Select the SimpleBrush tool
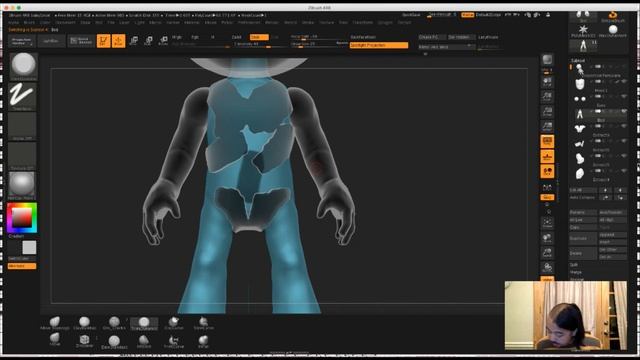640x360 pixels. point(613,16)
